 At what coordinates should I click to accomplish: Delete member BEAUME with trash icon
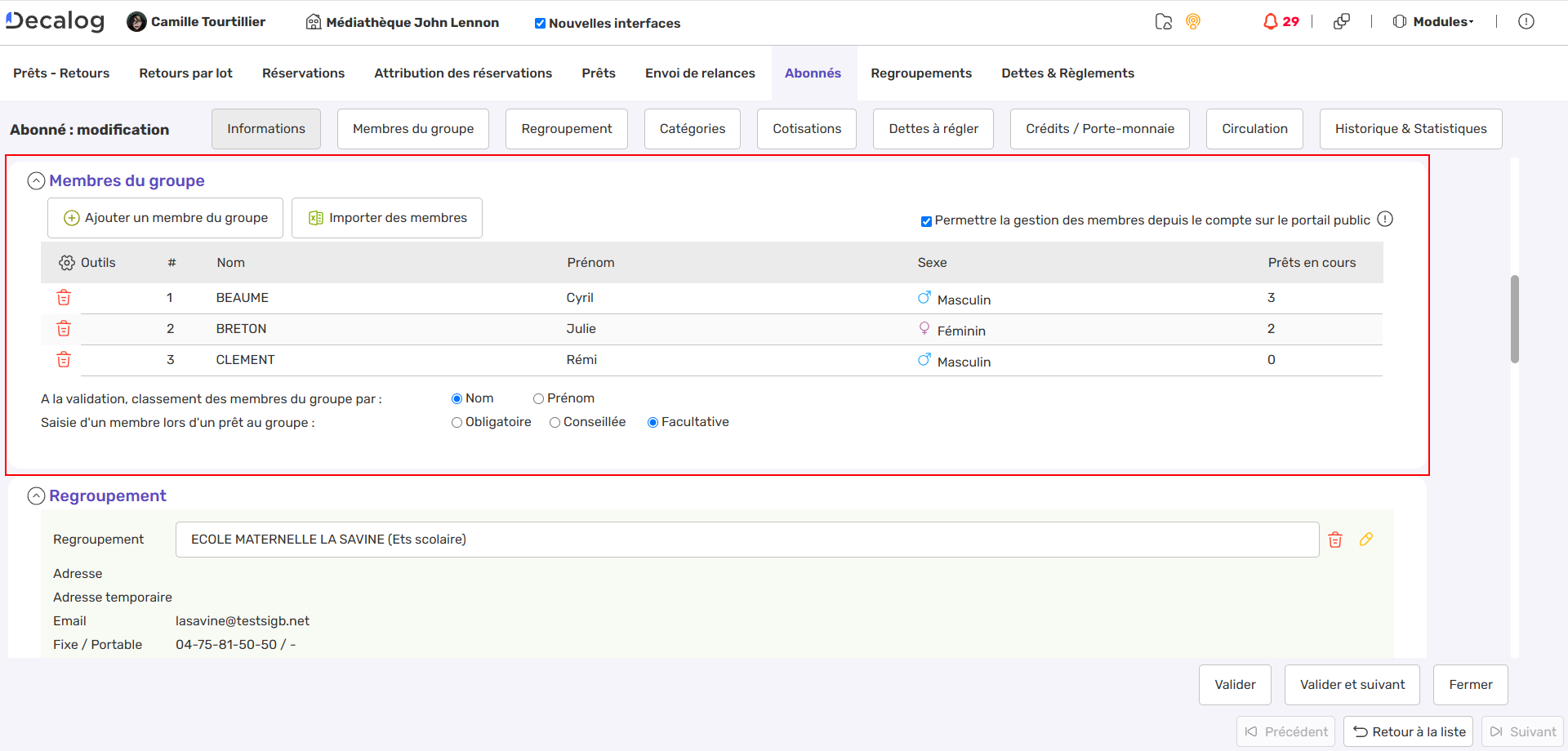[64, 298]
